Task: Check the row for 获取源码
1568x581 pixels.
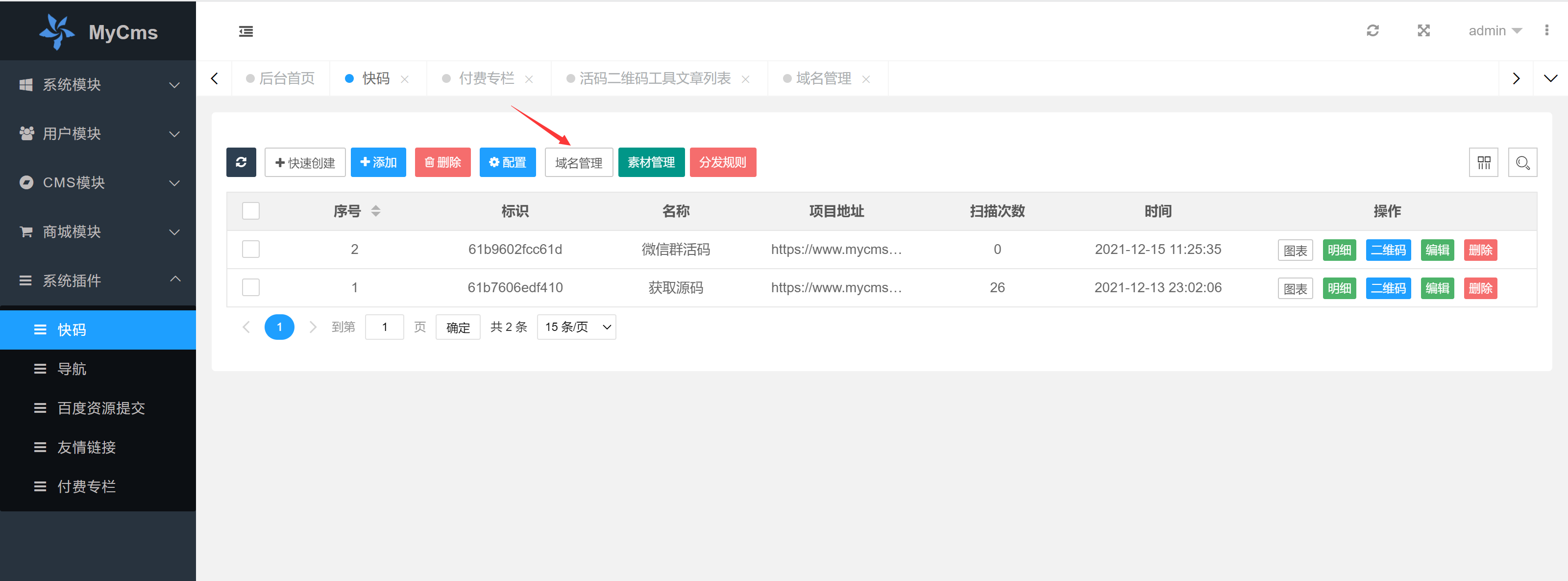Action: [x=251, y=287]
